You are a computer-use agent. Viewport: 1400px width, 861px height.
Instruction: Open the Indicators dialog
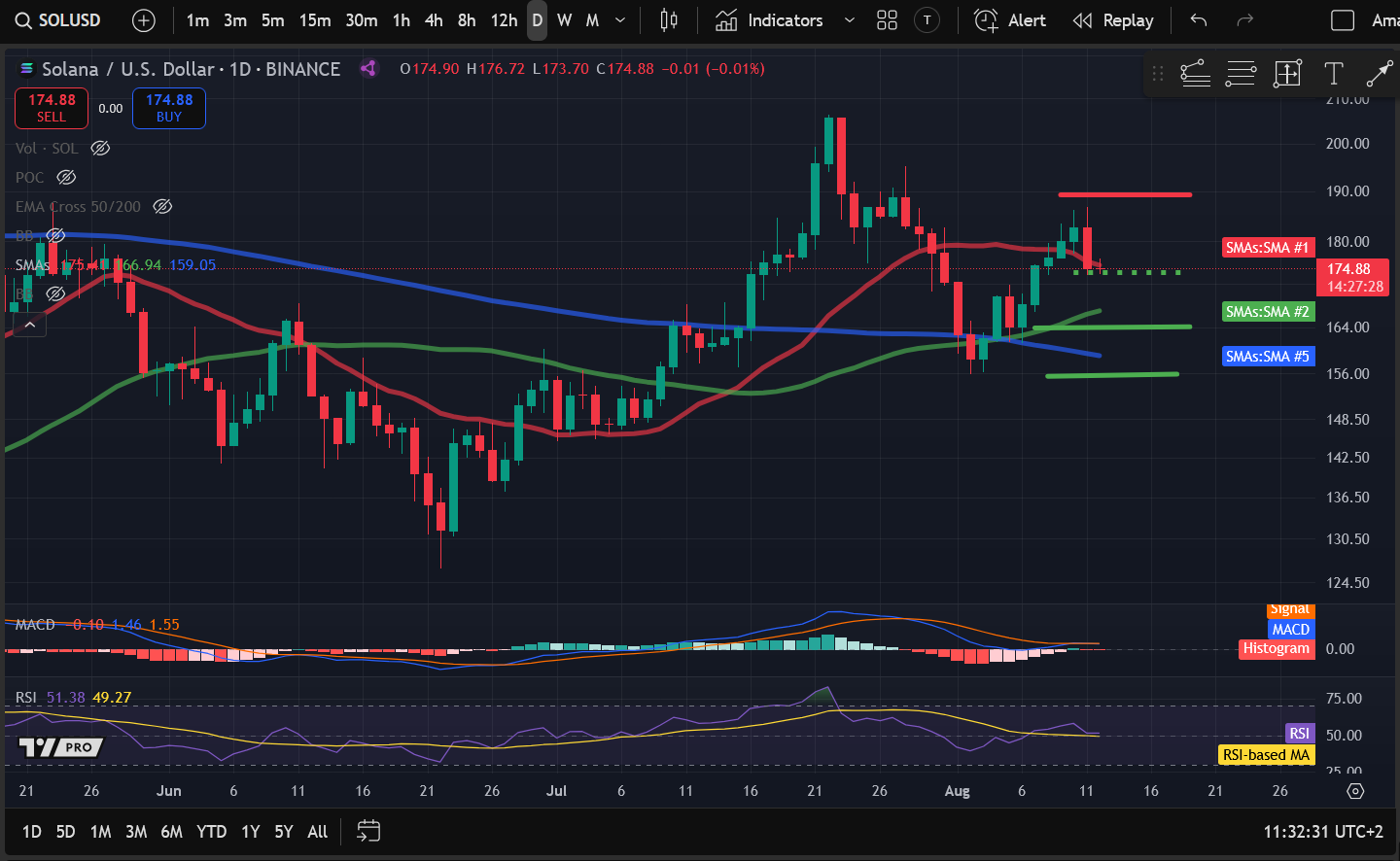point(769,20)
